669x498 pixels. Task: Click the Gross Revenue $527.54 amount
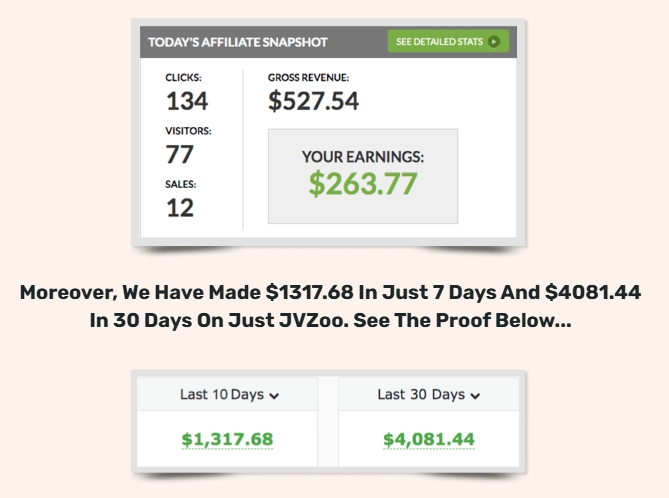click(x=313, y=101)
